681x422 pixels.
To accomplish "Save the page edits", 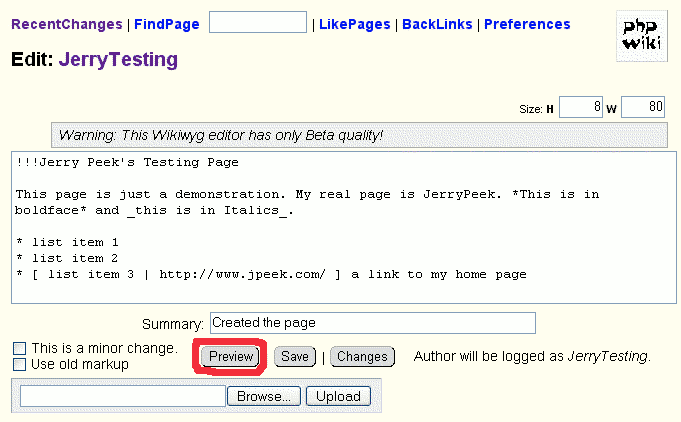I will click(x=294, y=357).
